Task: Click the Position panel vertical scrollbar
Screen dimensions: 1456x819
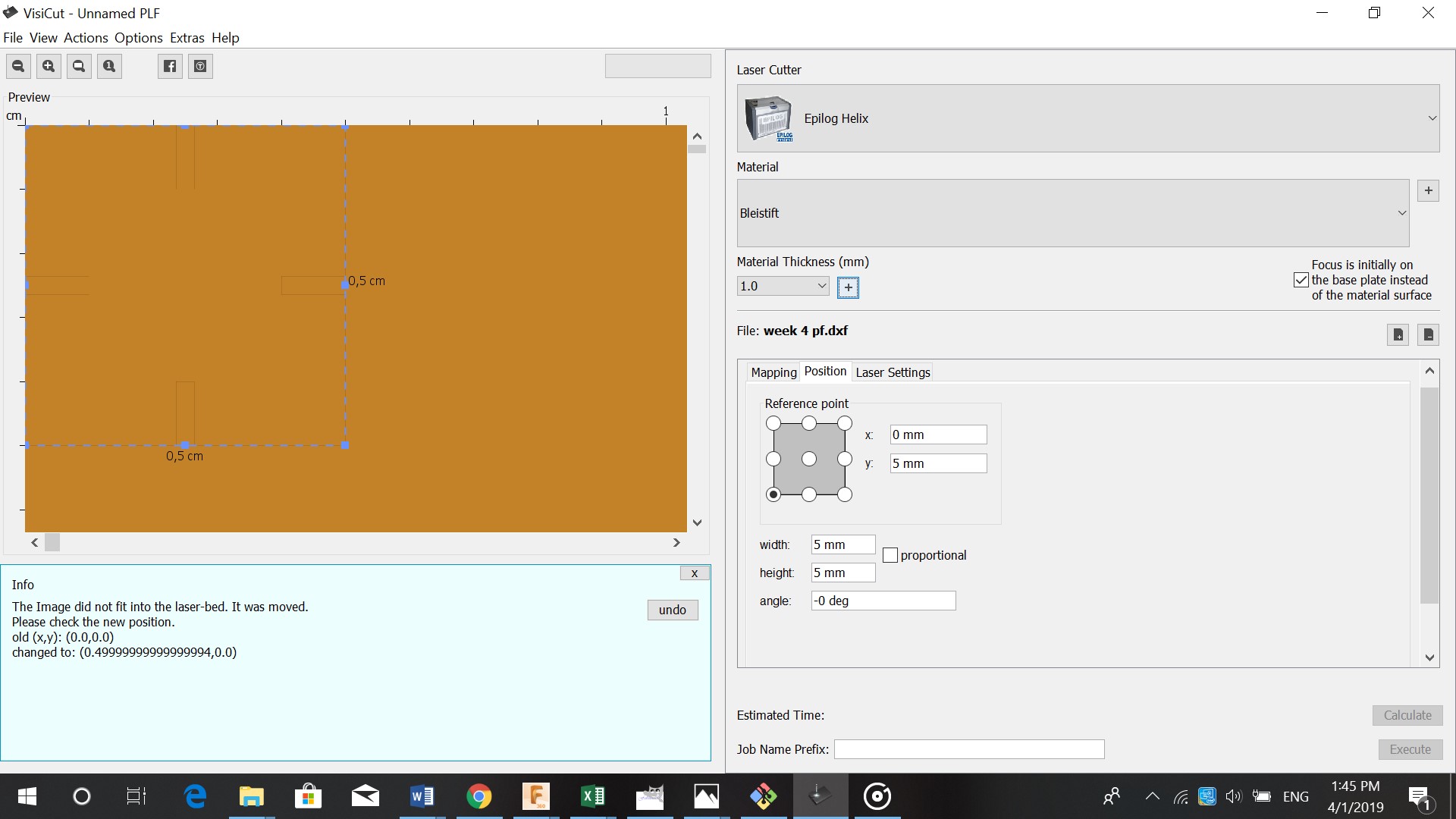Action: click(x=1429, y=493)
